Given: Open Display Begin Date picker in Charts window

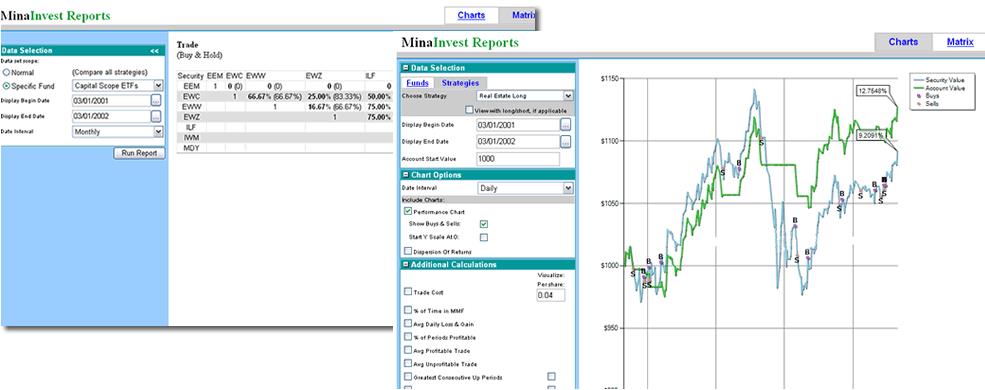Looking at the screenshot, I should pyautogui.click(x=565, y=124).
